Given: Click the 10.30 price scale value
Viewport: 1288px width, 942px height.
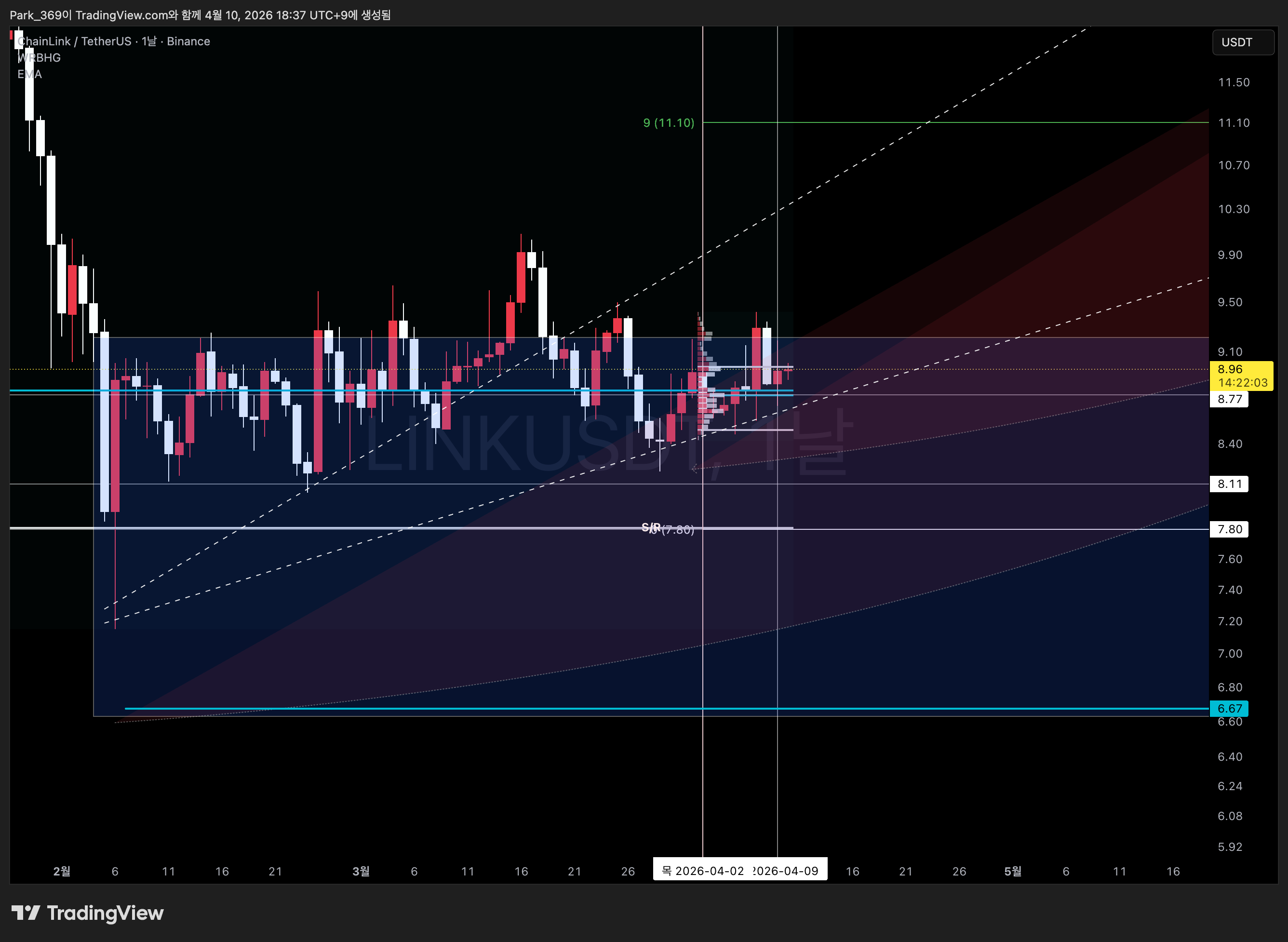Looking at the screenshot, I should pos(1234,209).
